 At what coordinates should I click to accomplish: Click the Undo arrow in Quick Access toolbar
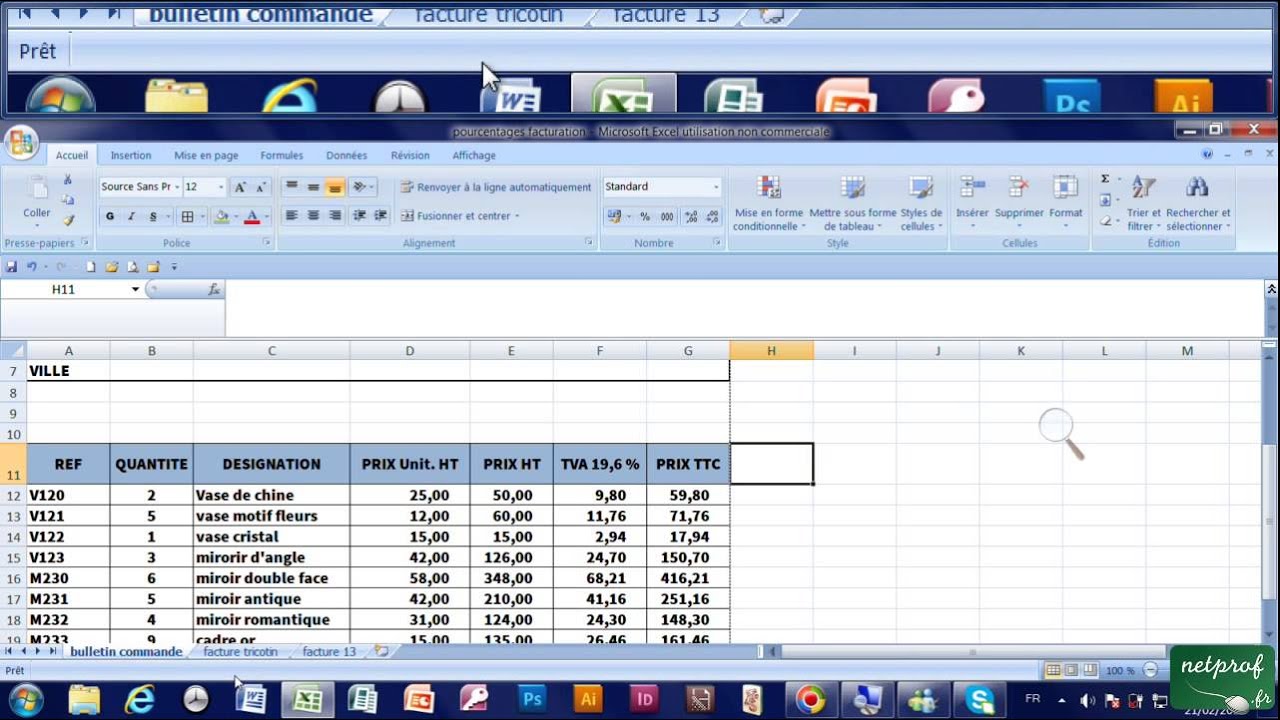tap(32, 267)
